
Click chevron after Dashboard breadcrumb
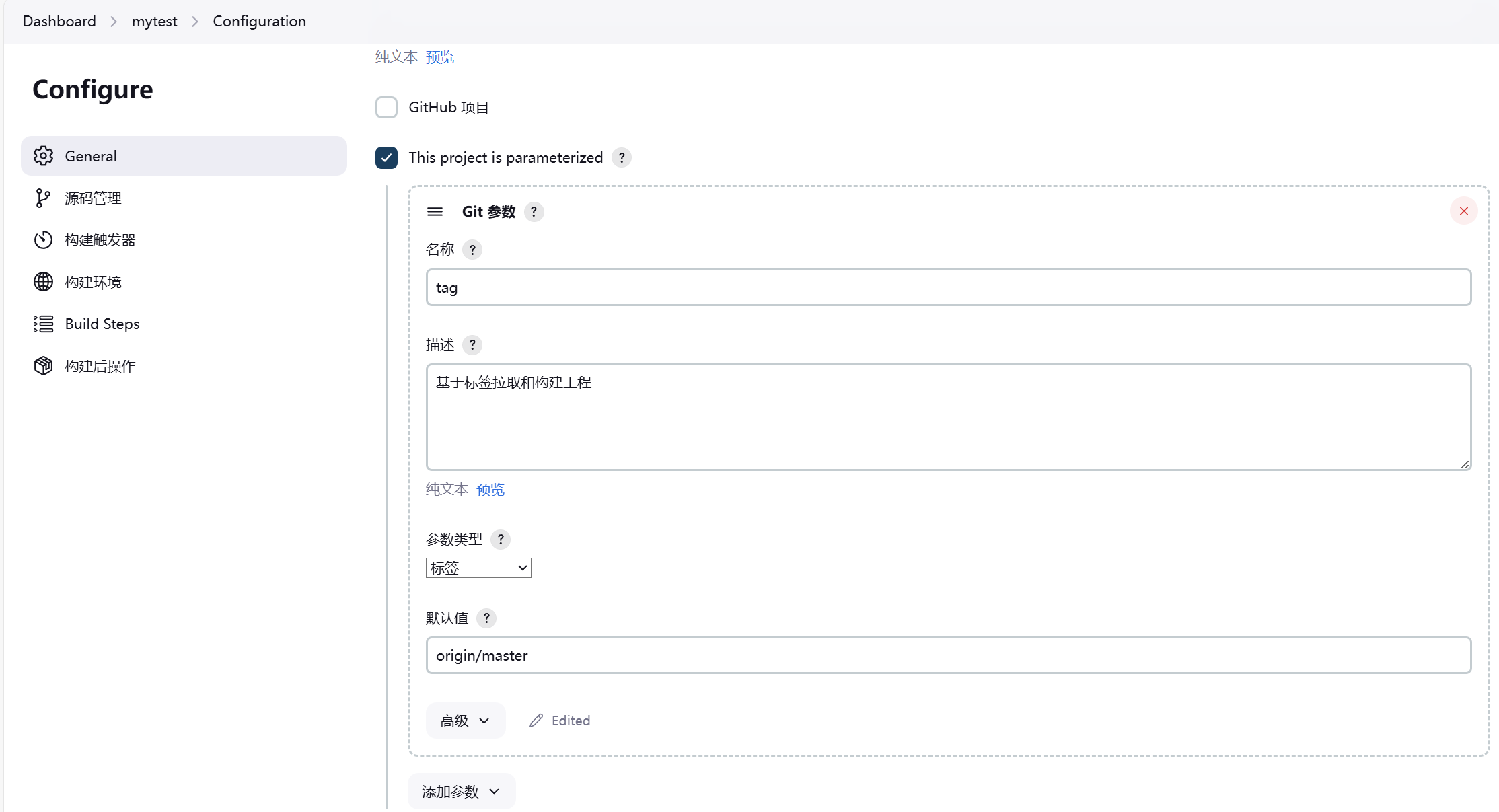click(114, 22)
